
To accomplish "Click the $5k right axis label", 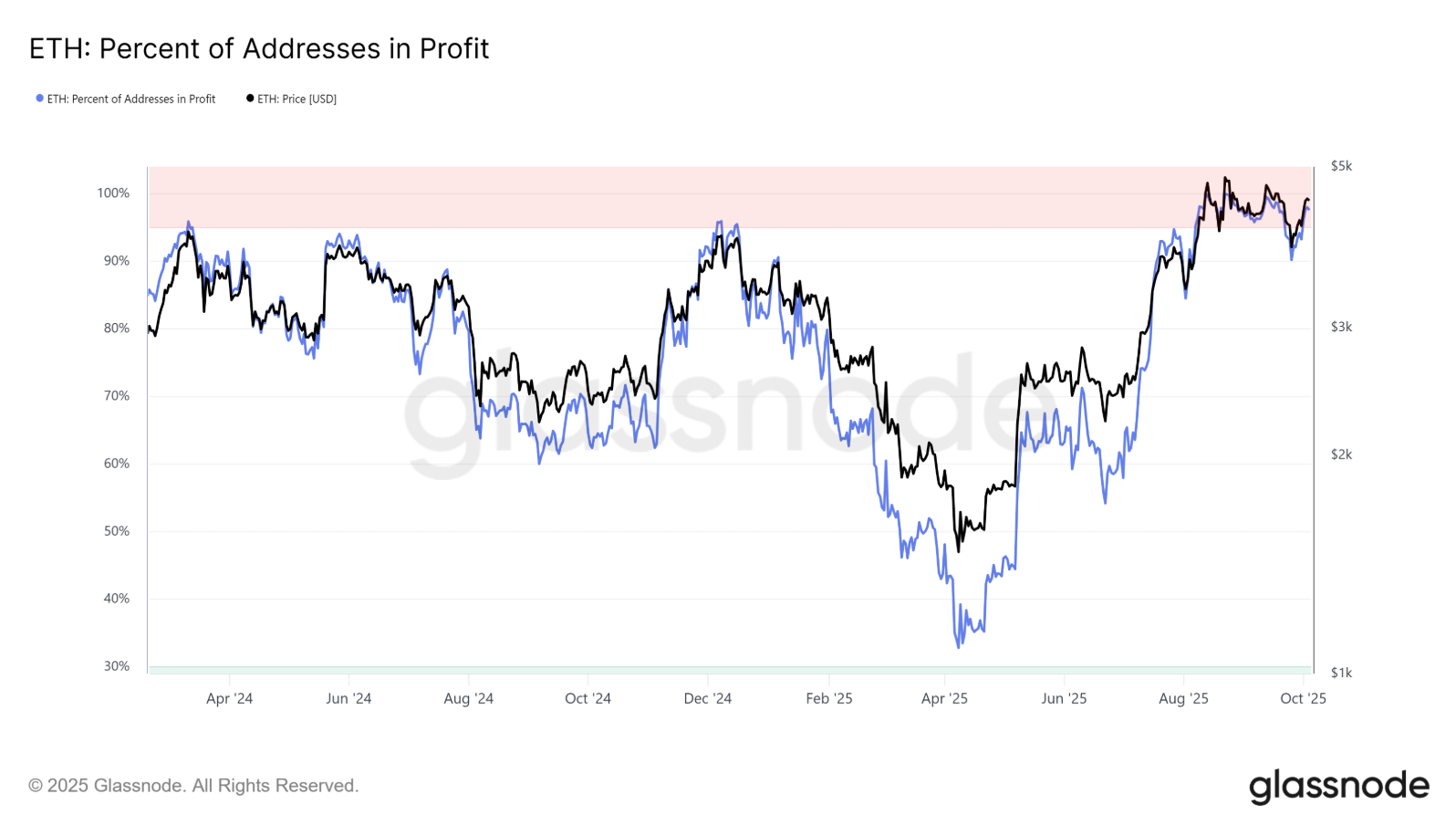I will pyautogui.click(x=1341, y=166).
